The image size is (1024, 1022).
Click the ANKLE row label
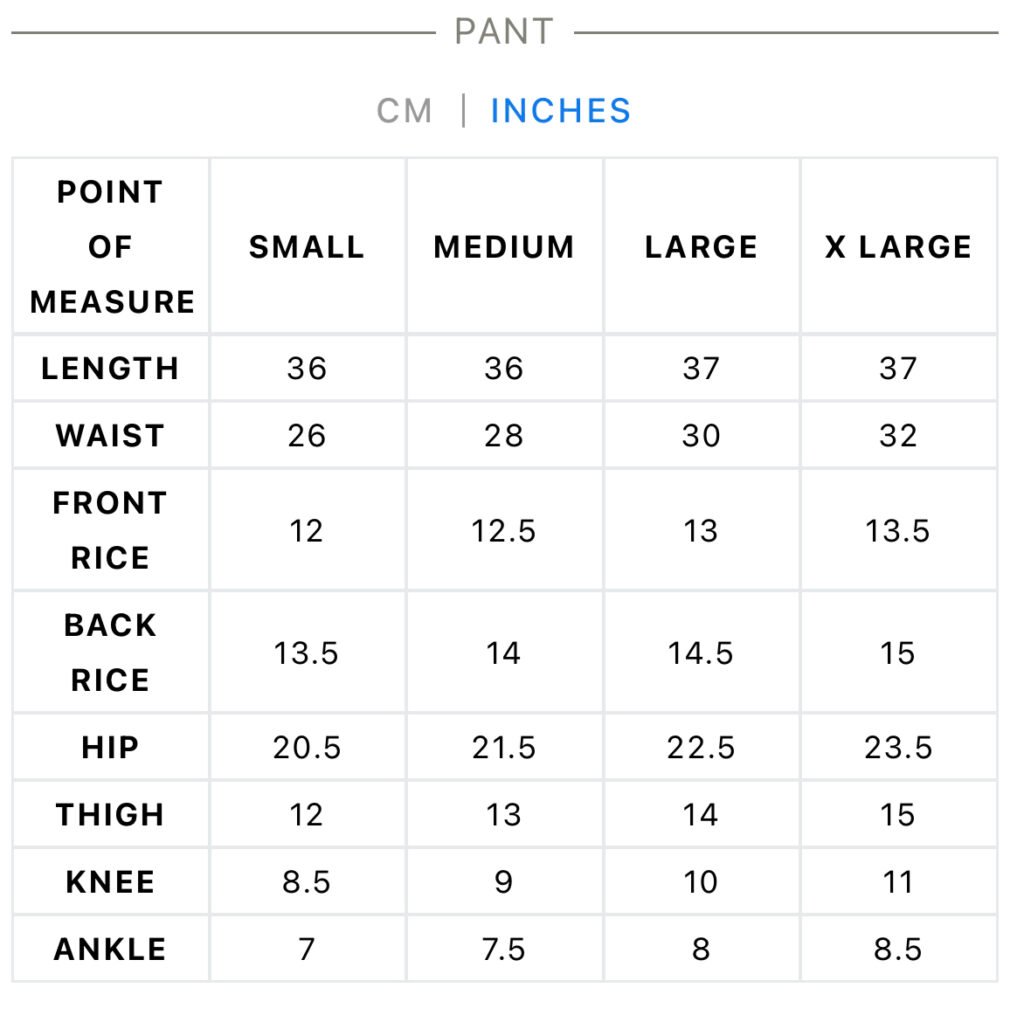tap(110, 950)
